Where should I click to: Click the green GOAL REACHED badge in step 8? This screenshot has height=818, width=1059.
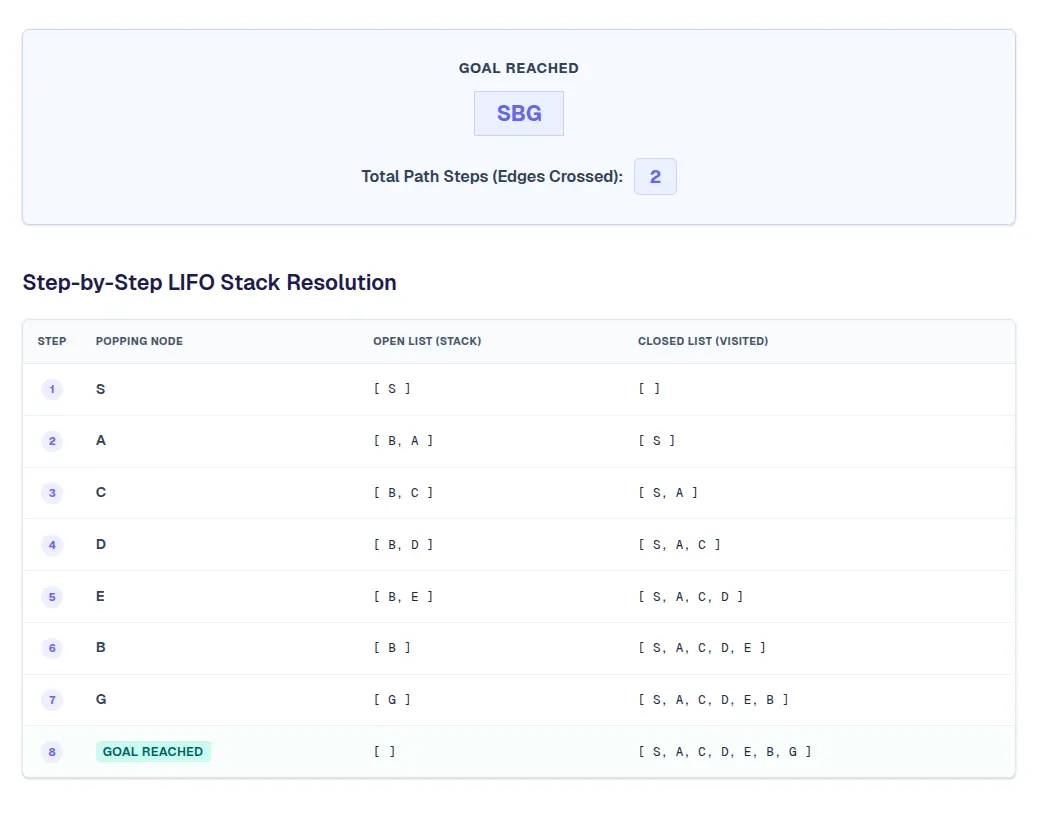(x=153, y=752)
